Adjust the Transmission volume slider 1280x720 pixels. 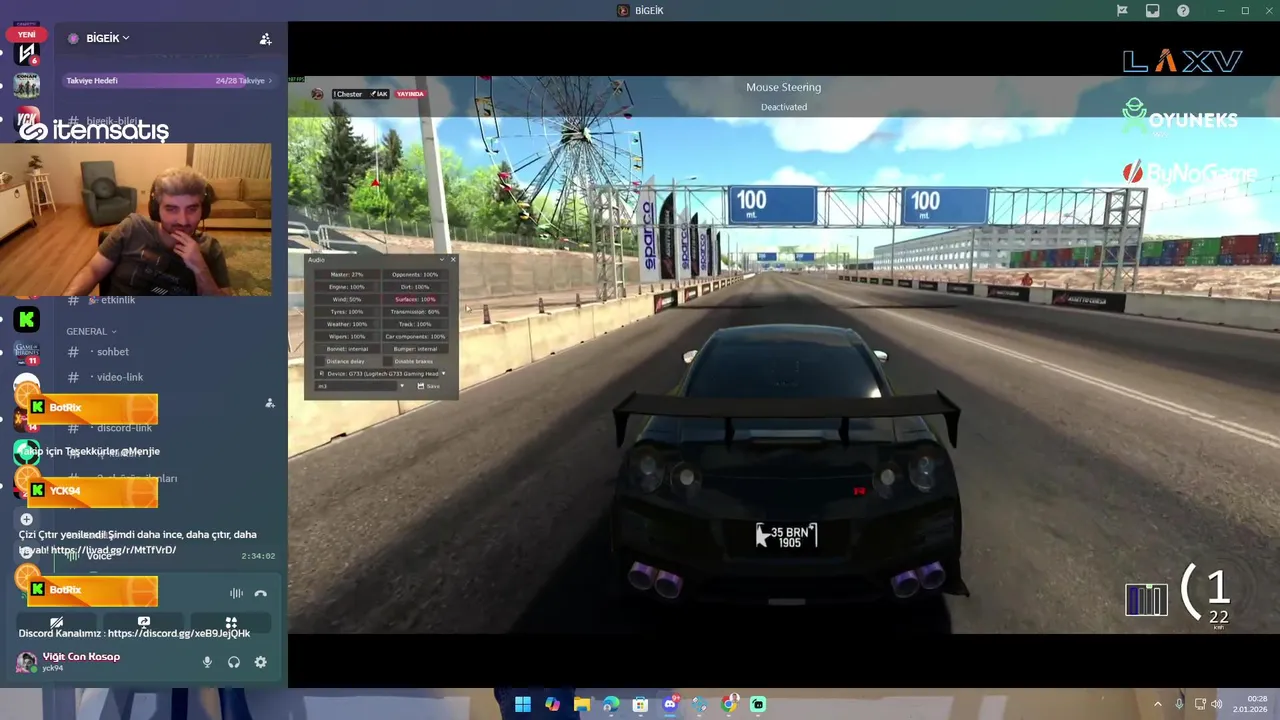(x=414, y=312)
